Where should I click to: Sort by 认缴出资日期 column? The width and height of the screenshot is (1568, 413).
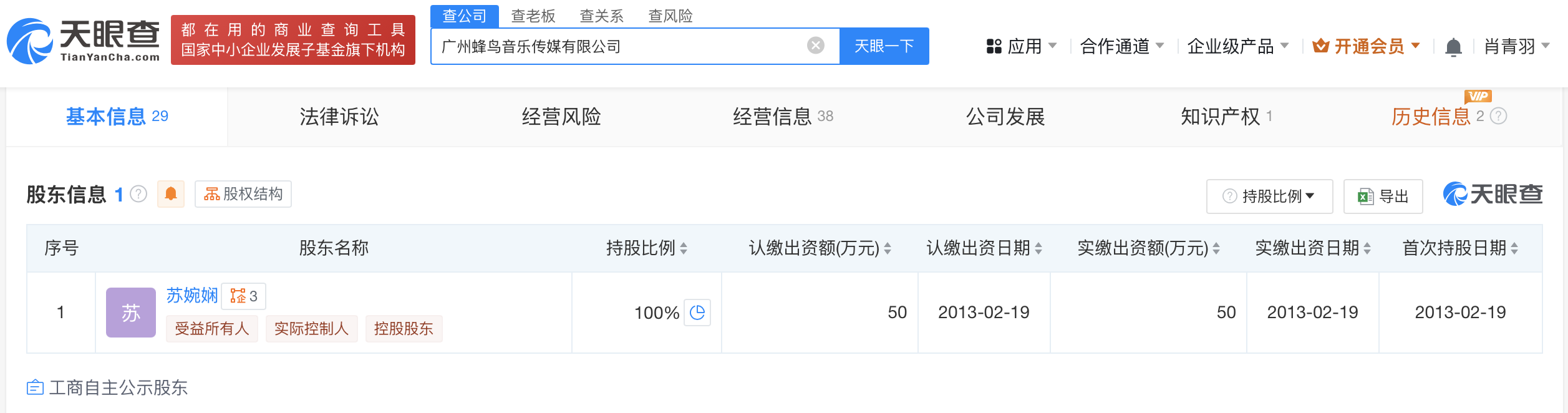tap(1038, 248)
